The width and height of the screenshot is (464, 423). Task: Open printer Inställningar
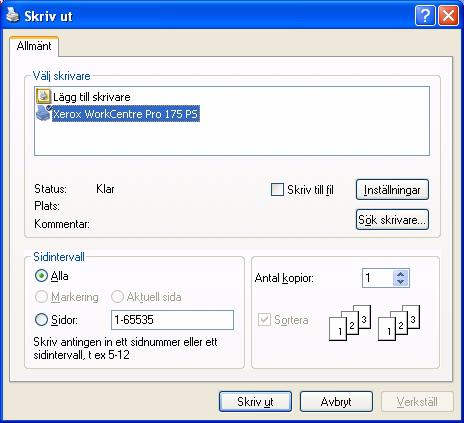(392, 190)
